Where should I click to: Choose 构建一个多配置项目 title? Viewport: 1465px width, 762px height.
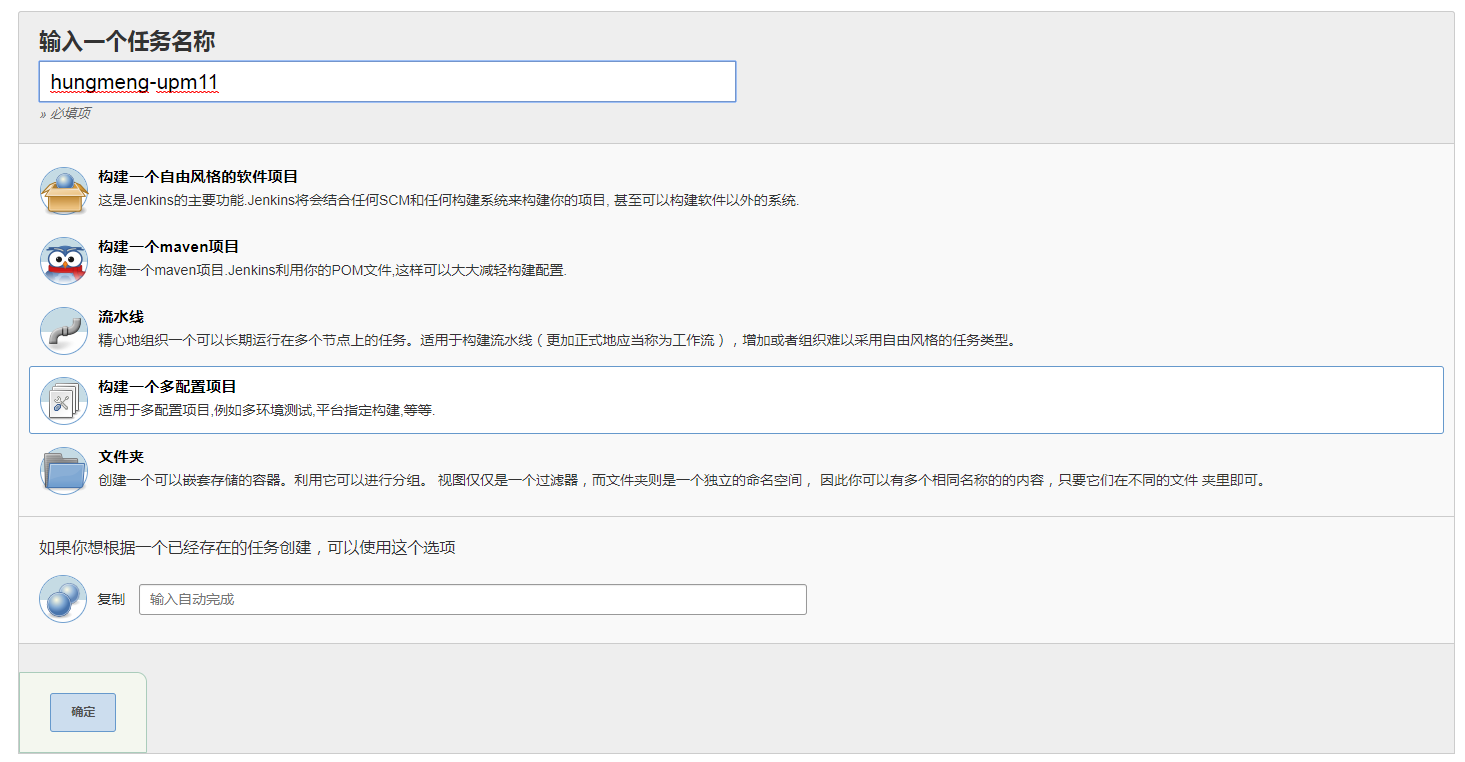click(x=167, y=387)
